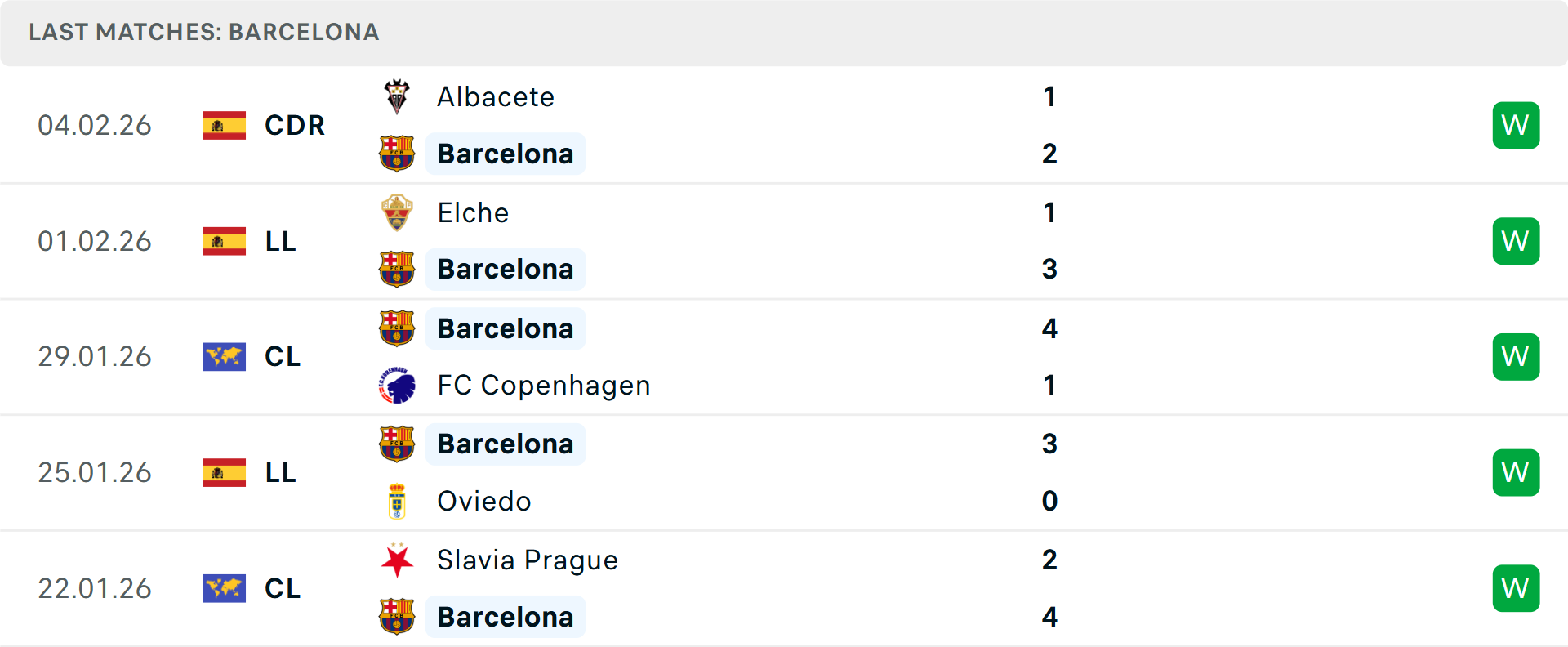
Task: Select the W result beside Elche game
Action: [x=1516, y=241]
